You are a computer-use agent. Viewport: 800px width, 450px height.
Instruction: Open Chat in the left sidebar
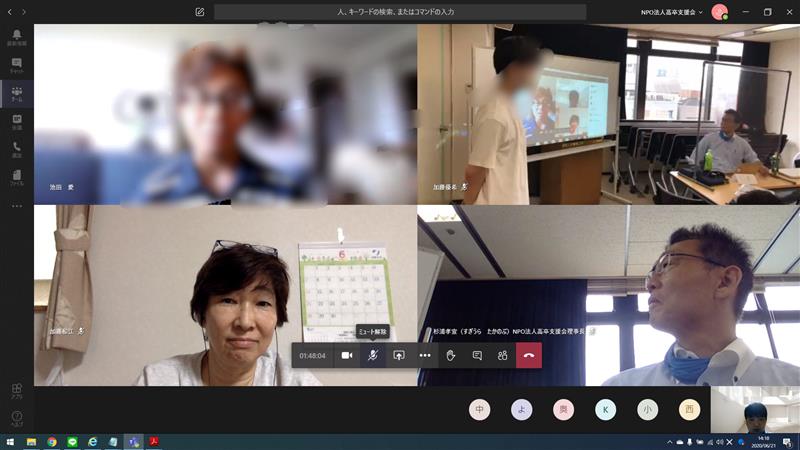point(16,66)
